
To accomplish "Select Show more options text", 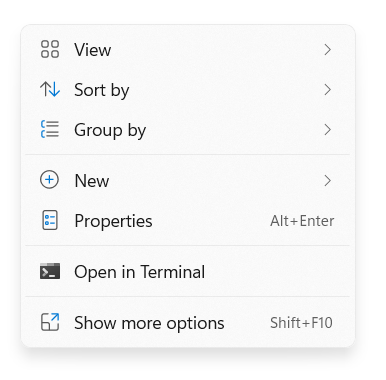I will [x=149, y=323].
